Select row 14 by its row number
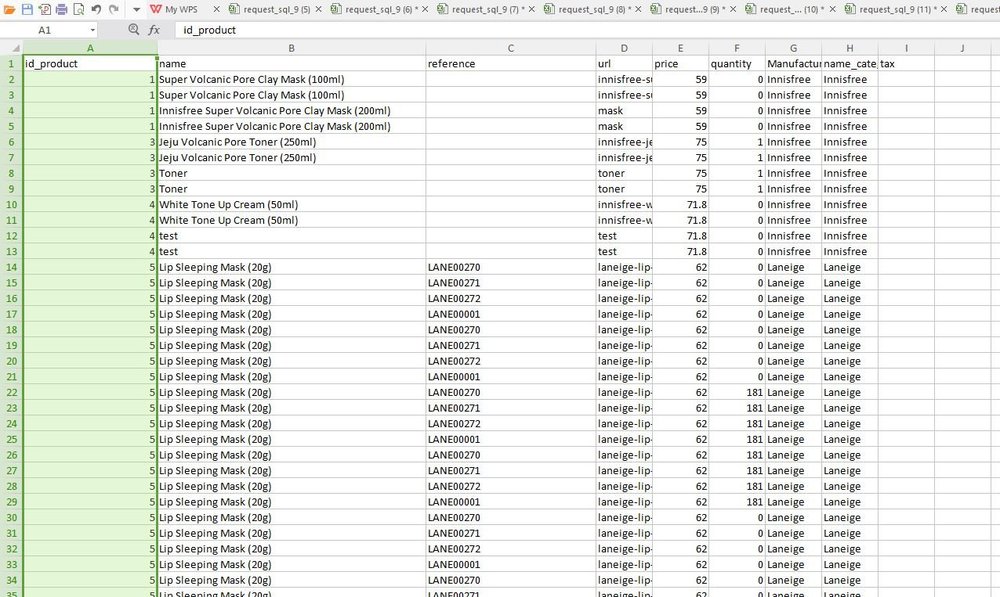The width and height of the screenshot is (1000, 597). pos(10,267)
